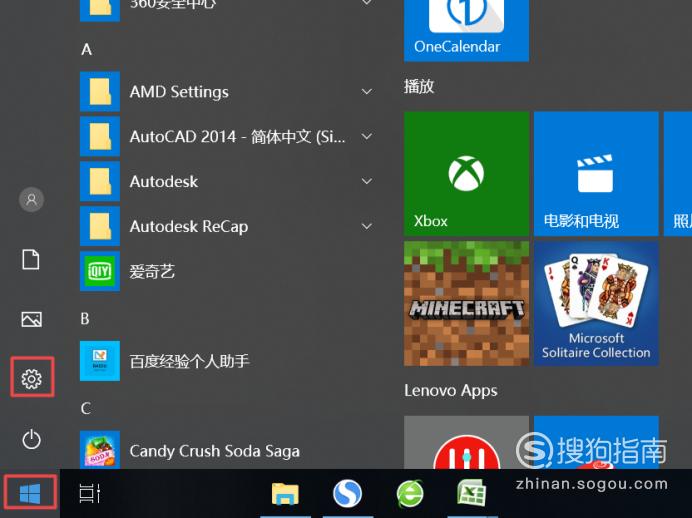Click the Autodesk folder icon
This screenshot has height=518, width=692.
click(x=100, y=181)
